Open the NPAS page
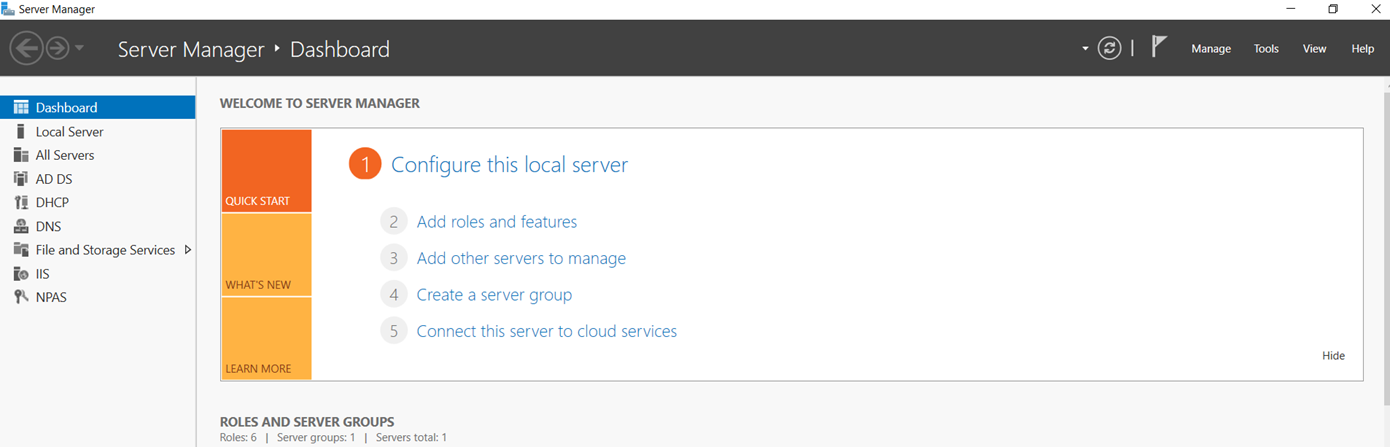Viewport: 1390px width, 447px height. tap(98, 297)
